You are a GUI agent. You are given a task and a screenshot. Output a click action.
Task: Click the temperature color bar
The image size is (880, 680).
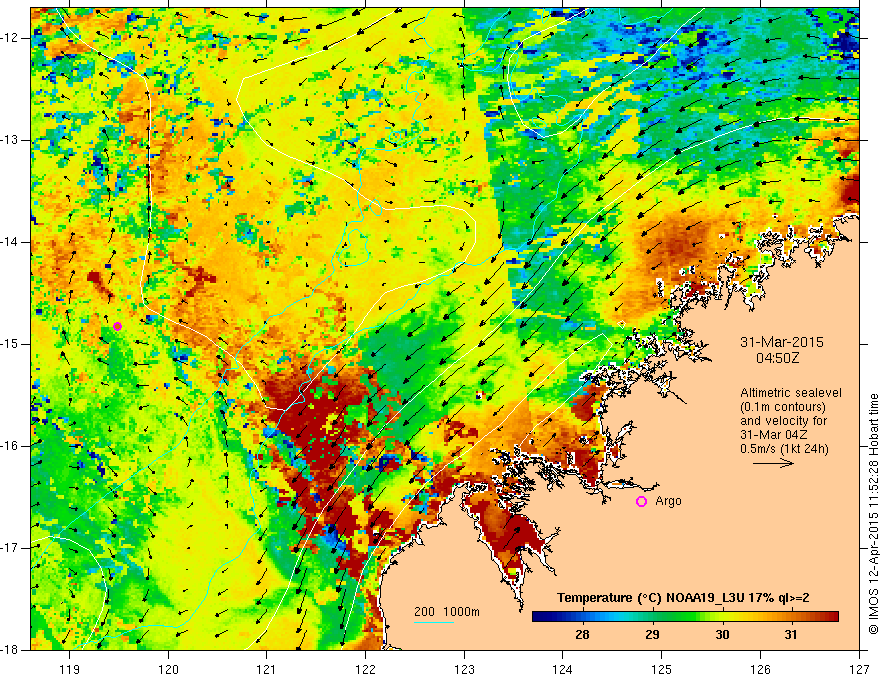[685, 617]
